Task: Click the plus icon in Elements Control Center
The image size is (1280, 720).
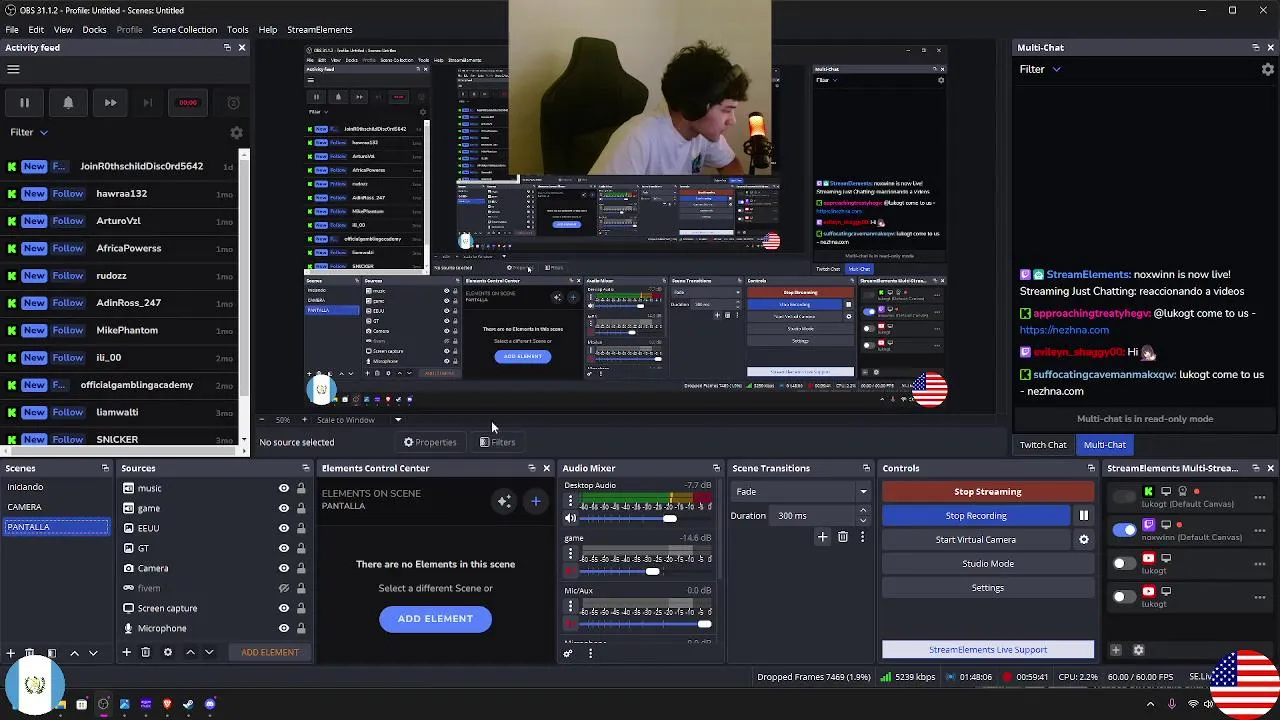Action: coord(536,501)
